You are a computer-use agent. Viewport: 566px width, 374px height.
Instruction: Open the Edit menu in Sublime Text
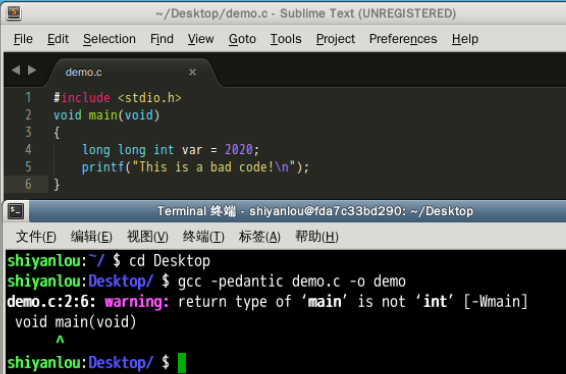point(58,39)
